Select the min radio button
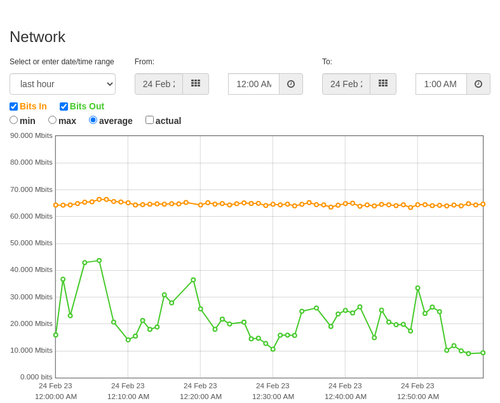500x403 pixels. pos(14,120)
